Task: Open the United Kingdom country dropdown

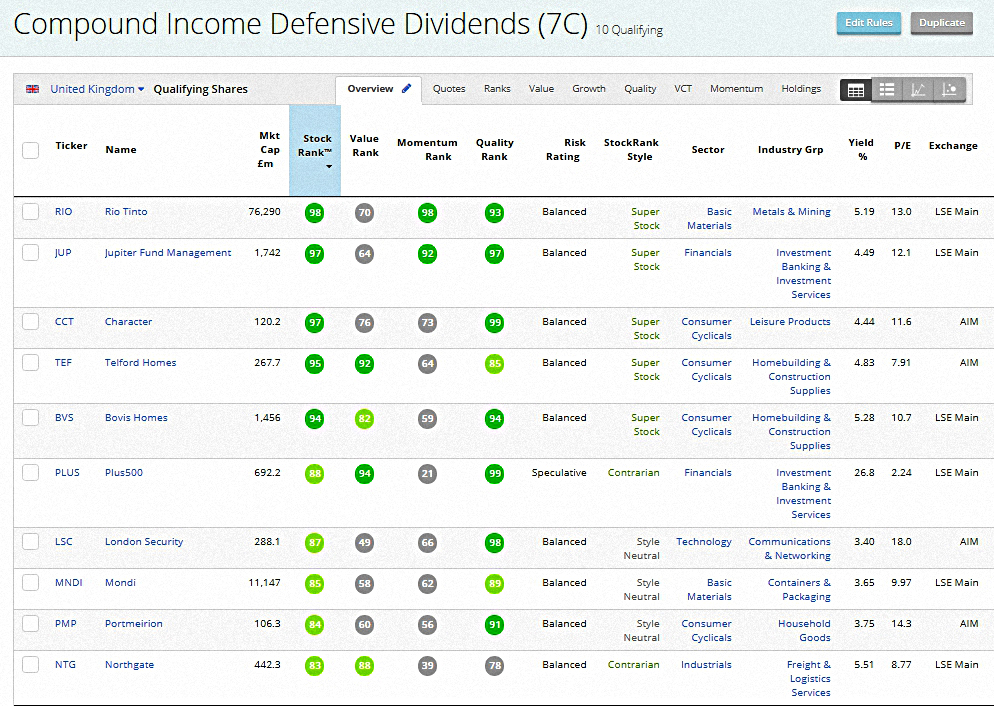Action: [x=97, y=89]
